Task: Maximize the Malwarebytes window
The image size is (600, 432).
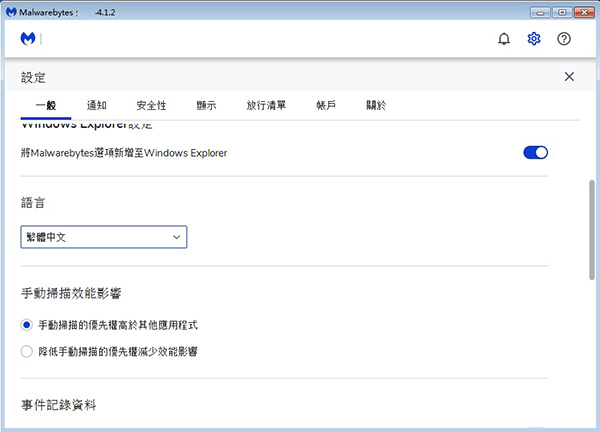Action: (x=562, y=13)
